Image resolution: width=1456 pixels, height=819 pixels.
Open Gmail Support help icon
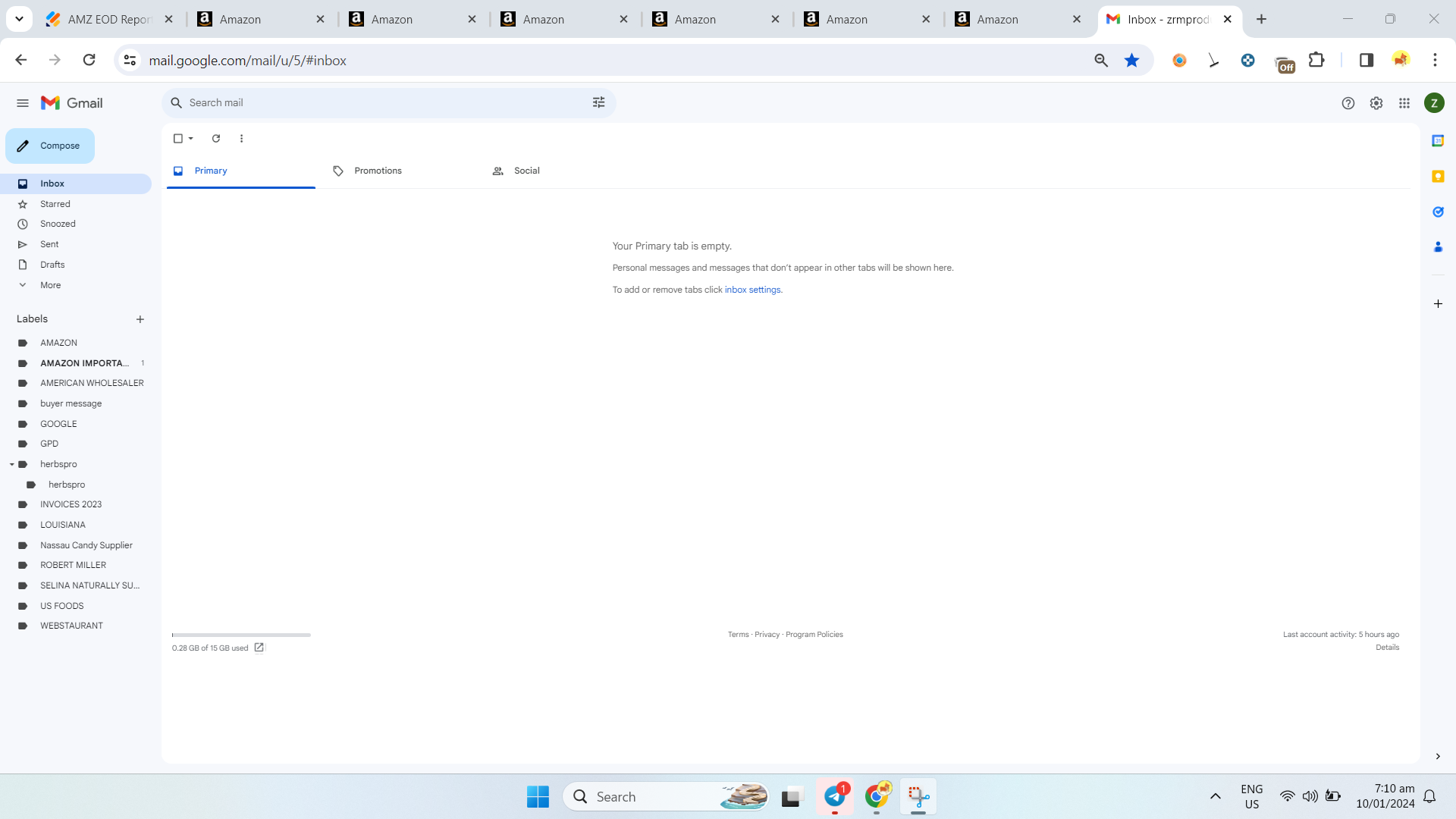(x=1348, y=103)
